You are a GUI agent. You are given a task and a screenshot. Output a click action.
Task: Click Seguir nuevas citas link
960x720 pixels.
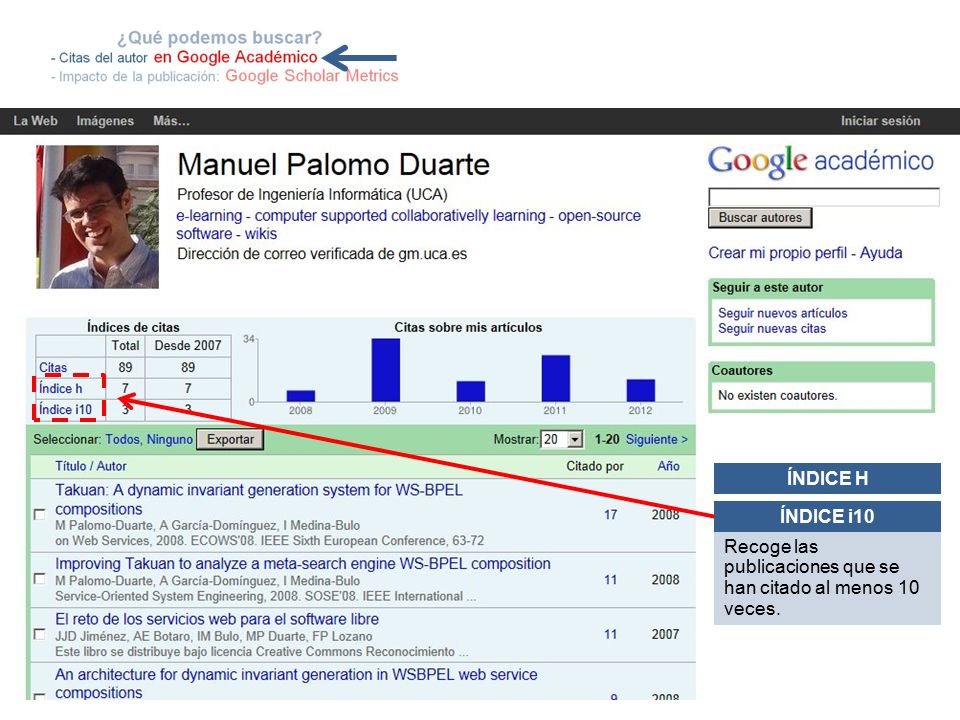pyautogui.click(x=771, y=328)
